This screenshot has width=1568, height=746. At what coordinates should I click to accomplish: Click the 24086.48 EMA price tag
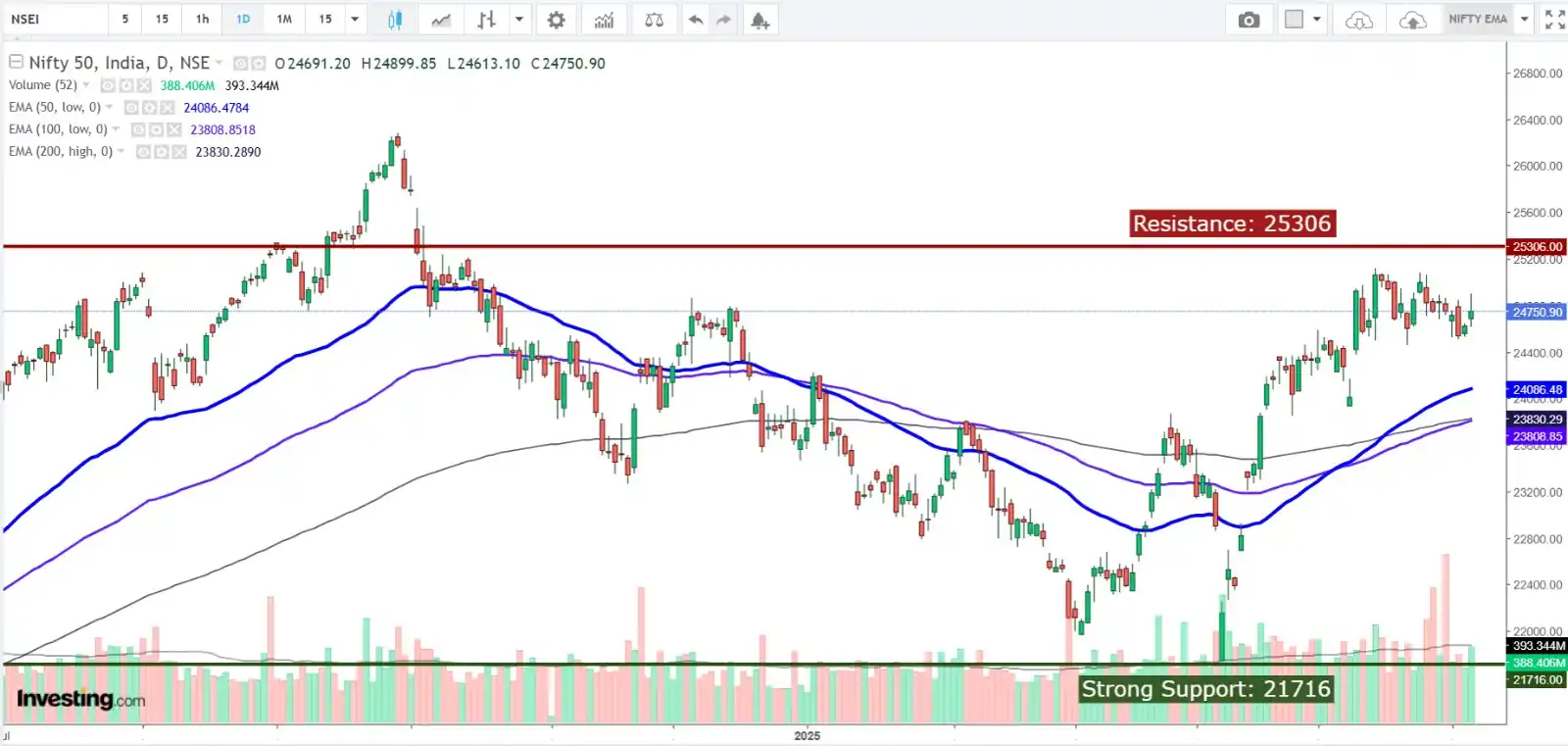click(x=1537, y=390)
